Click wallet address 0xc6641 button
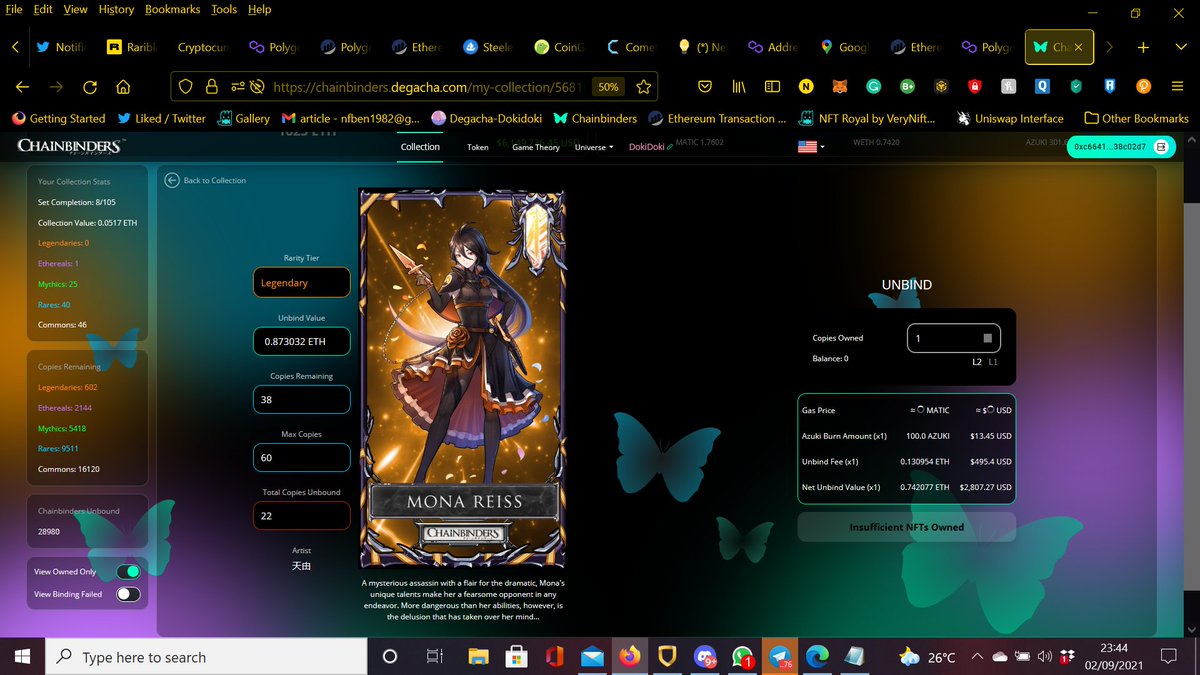 tap(1122, 146)
